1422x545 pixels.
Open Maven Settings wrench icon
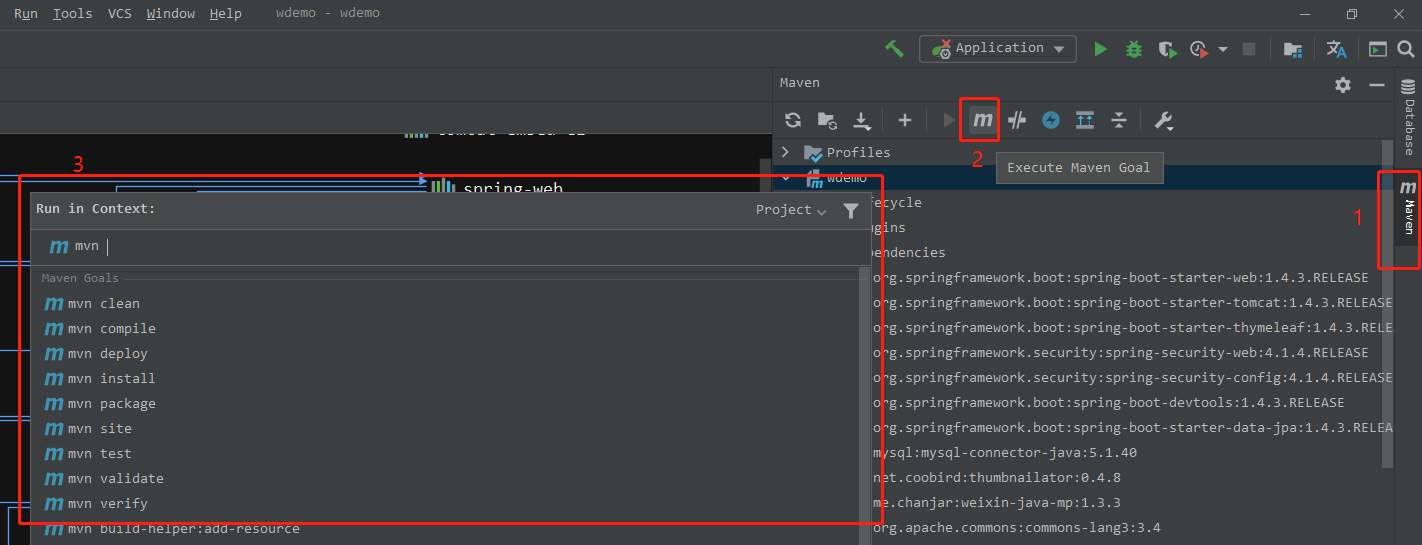click(1163, 121)
